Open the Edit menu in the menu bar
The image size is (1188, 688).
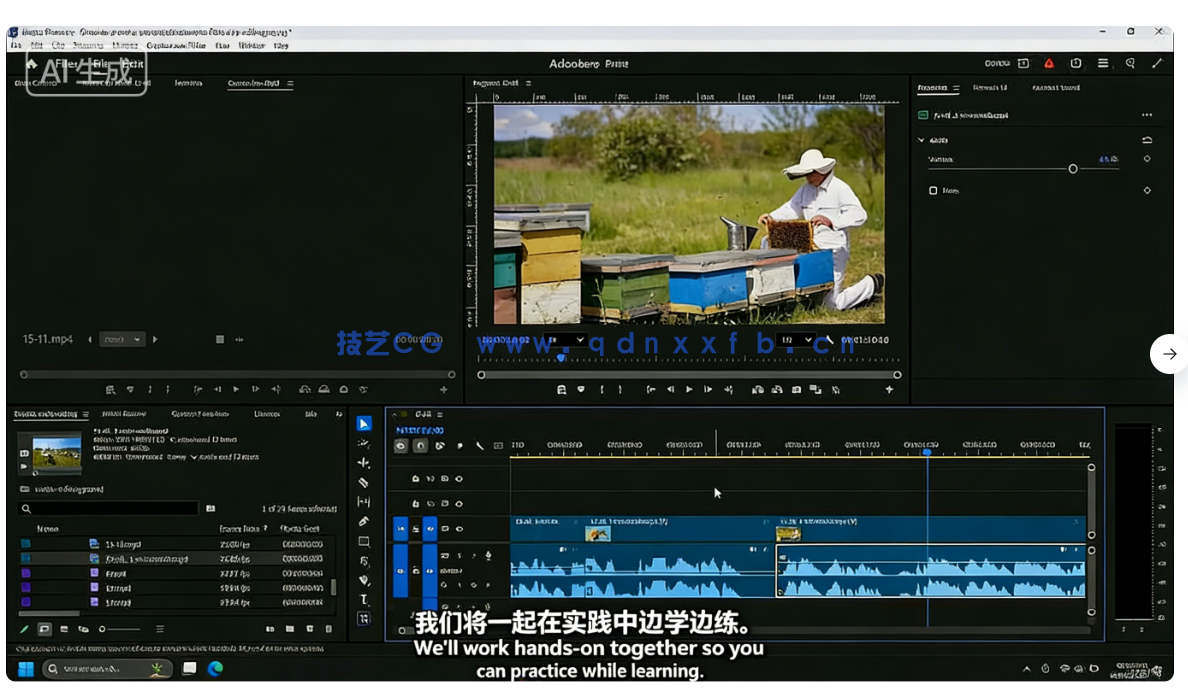(x=32, y=44)
